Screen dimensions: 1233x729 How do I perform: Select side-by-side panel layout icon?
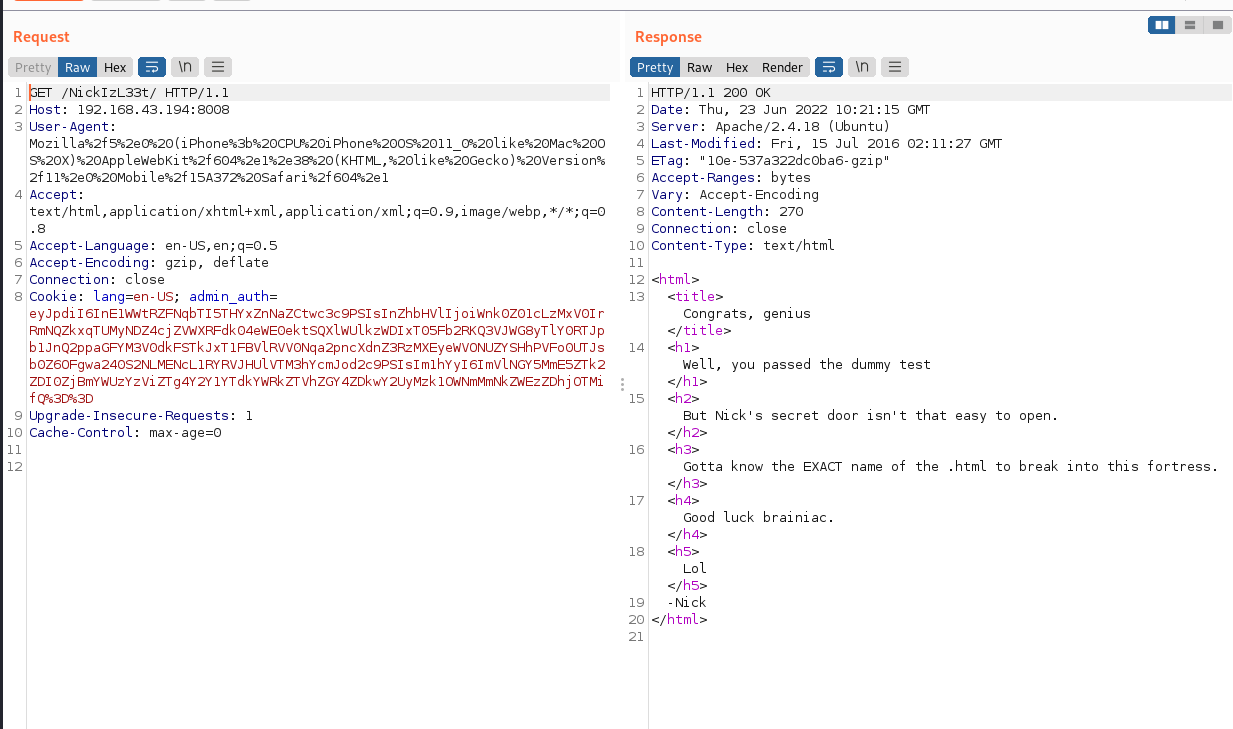pos(1162,25)
